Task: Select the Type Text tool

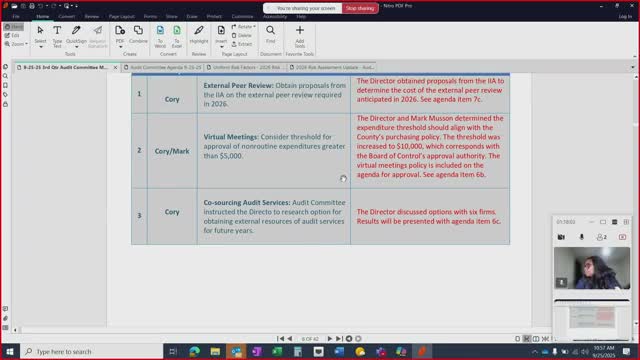Action: pos(57,36)
